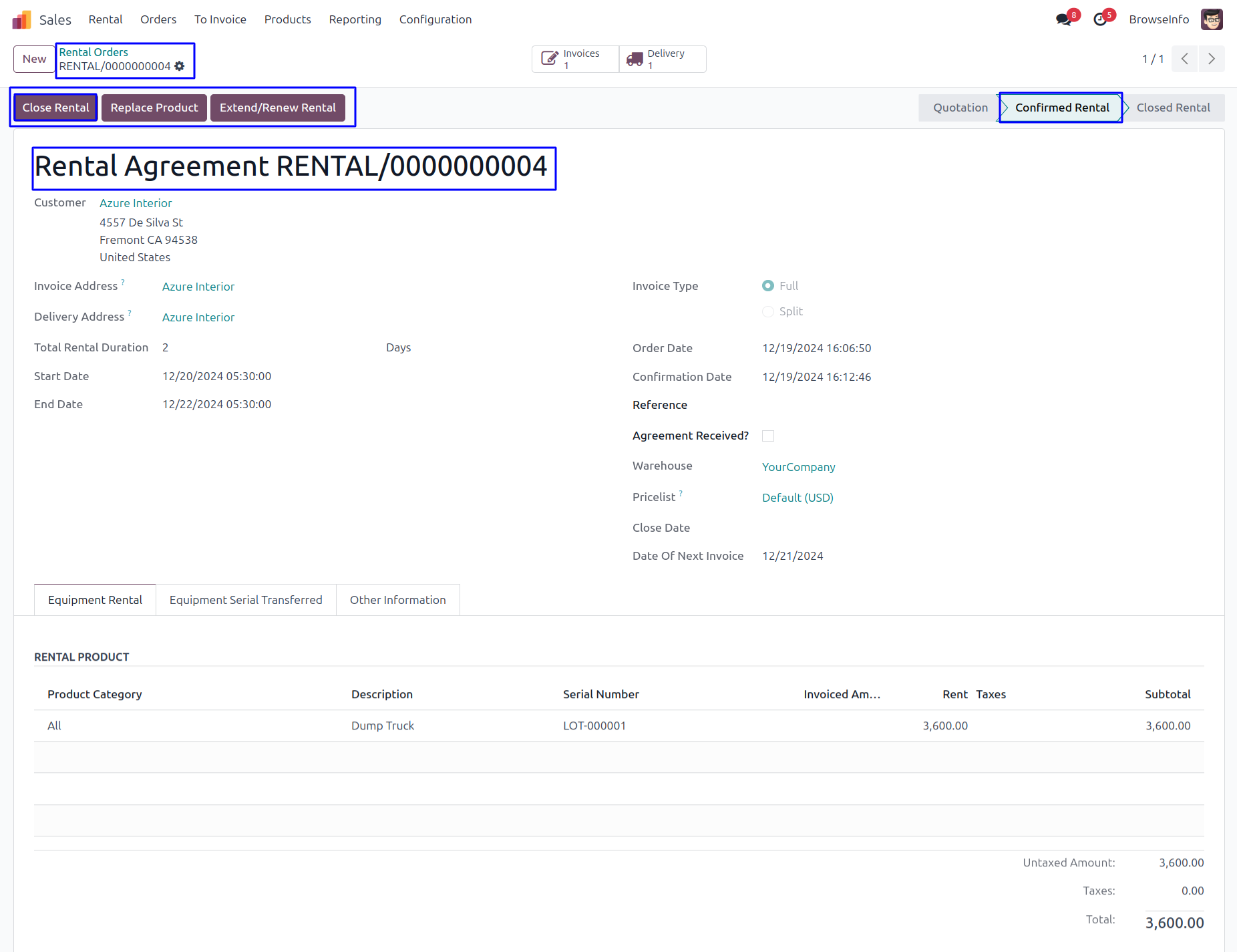Image resolution: width=1237 pixels, height=952 pixels.
Task: Open the record settings gear icon
Action: 180,66
